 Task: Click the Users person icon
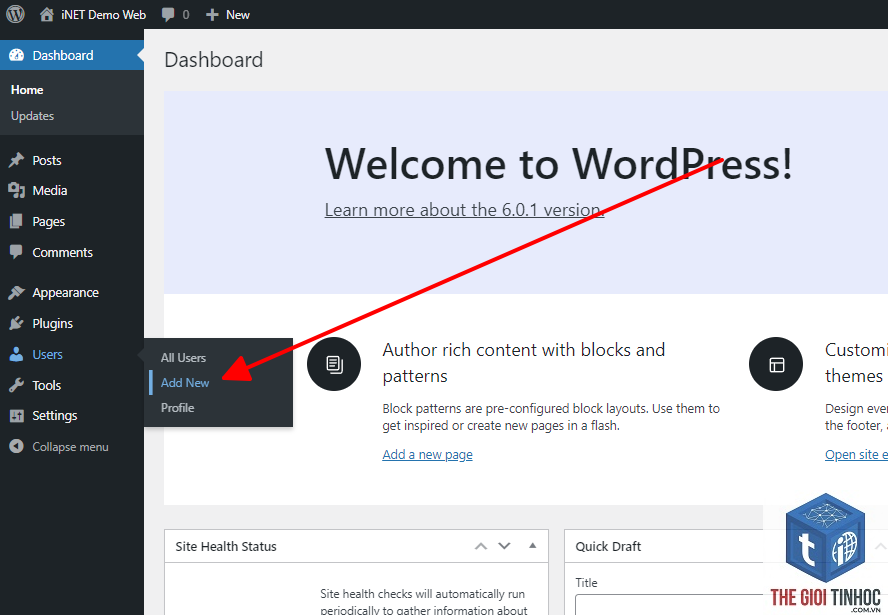[x=16, y=355]
